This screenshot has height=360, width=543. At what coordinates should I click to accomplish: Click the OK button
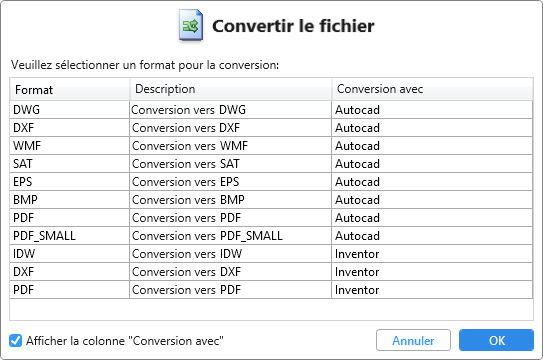click(496, 340)
